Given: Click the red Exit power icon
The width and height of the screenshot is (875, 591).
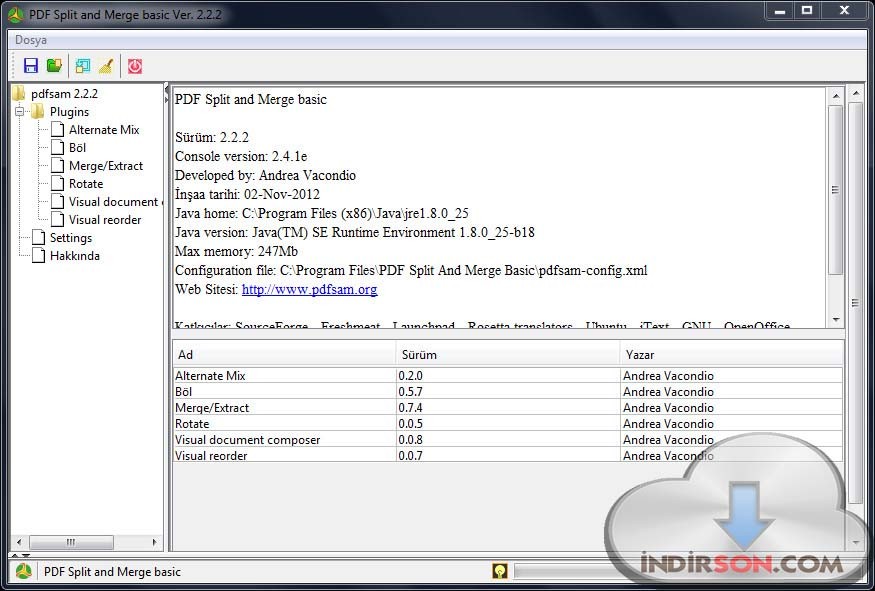Looking at the screenshot, I should 135,66.
